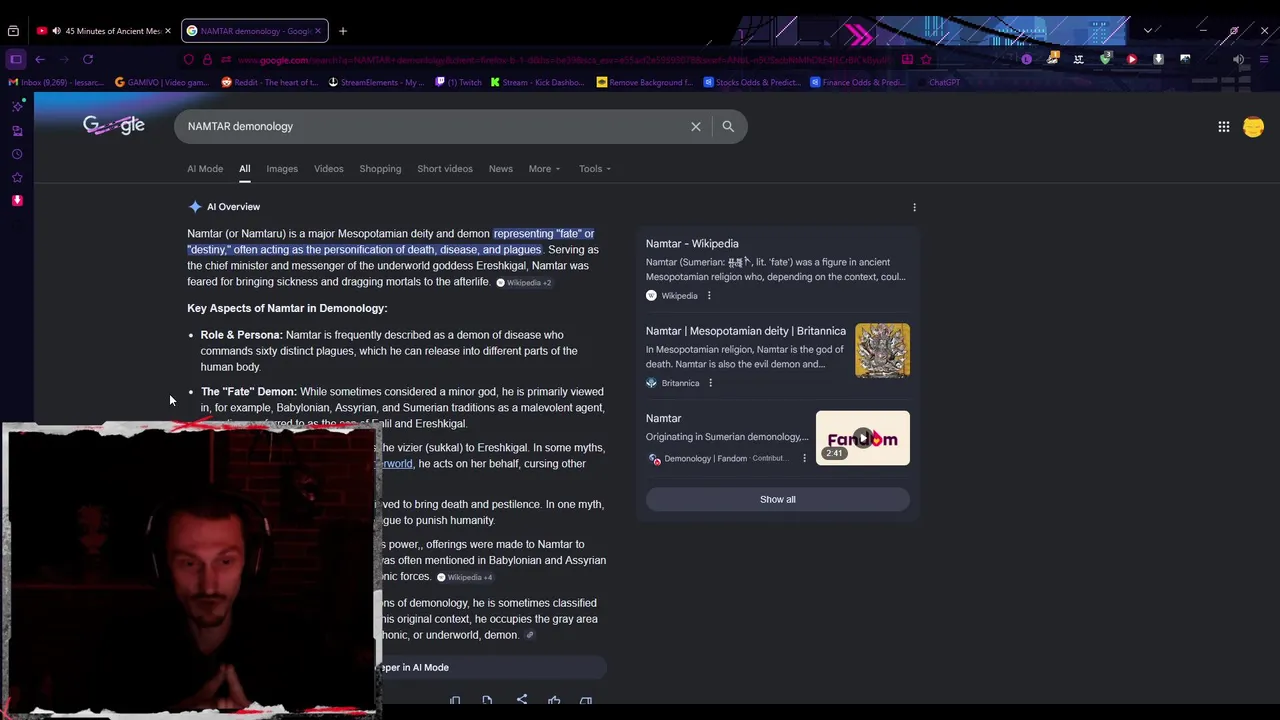Open a new browser tab
Image resolution: width=1280 pixels, height=720 pixels.
(x=343, y=31)
